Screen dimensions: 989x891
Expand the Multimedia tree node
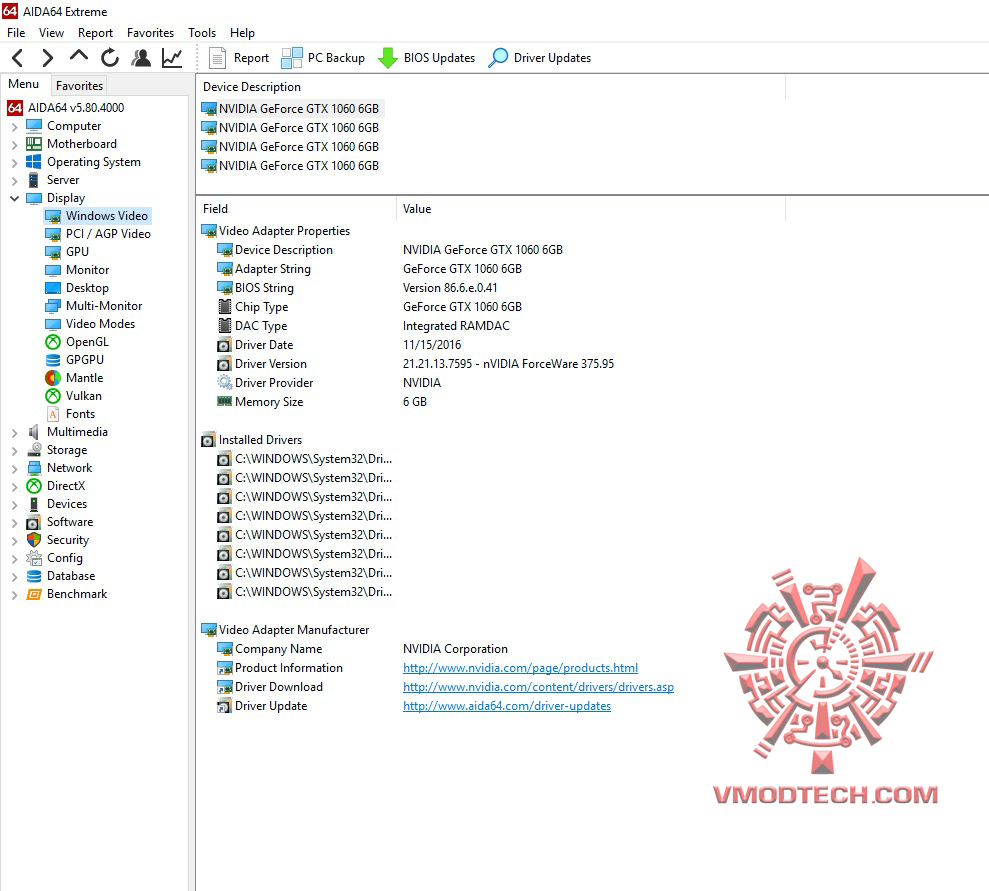pyautogui.click(x=15, y=433)
